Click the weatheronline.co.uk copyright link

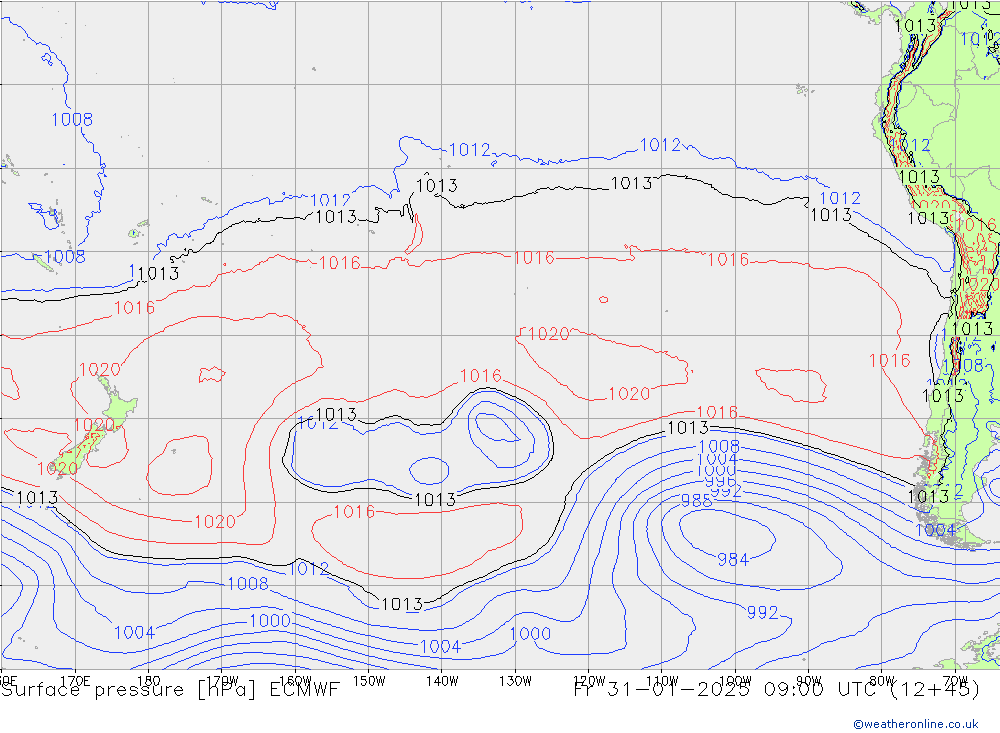click(x=915, y=723)
